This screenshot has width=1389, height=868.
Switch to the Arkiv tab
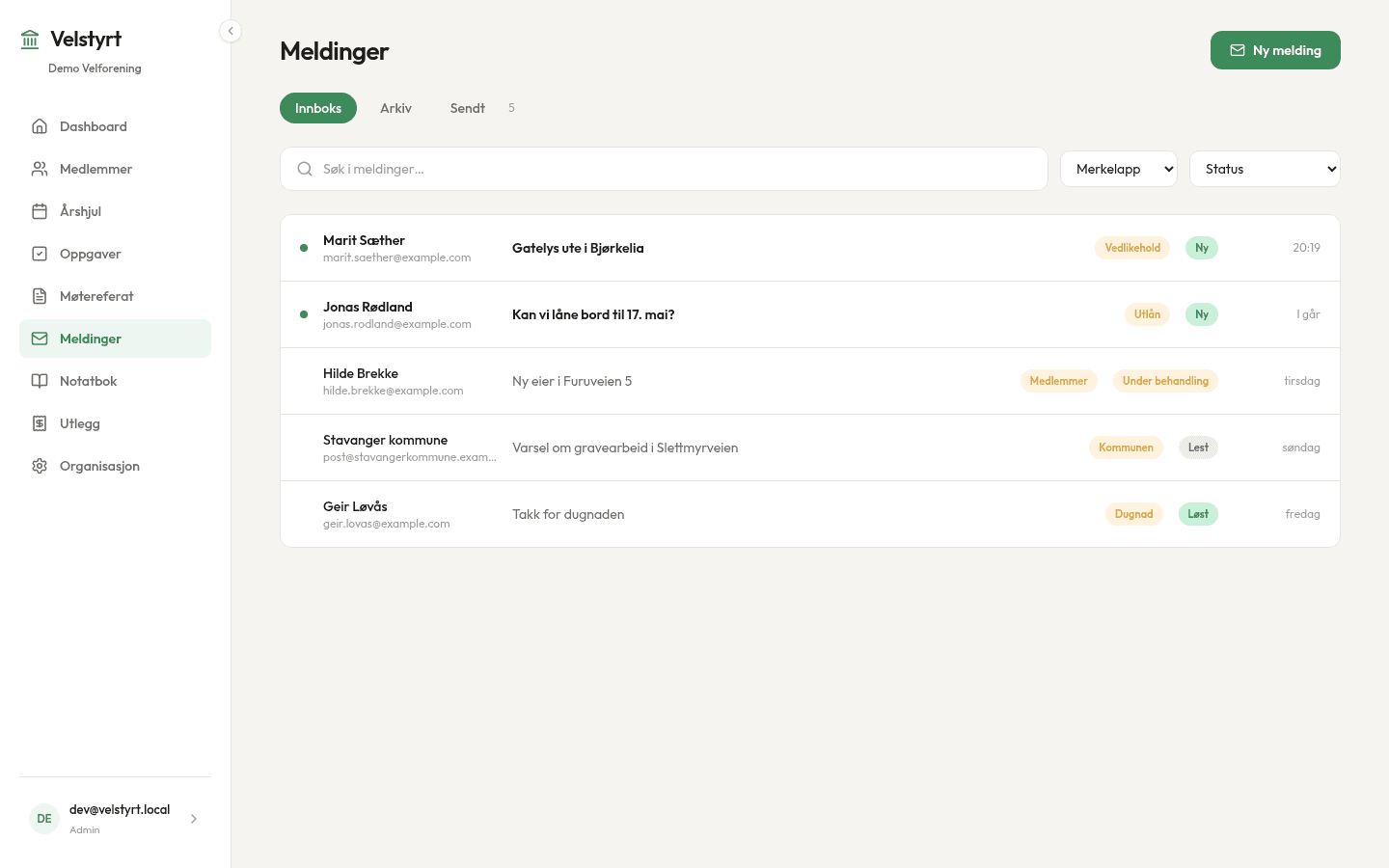tap(395, 108)
